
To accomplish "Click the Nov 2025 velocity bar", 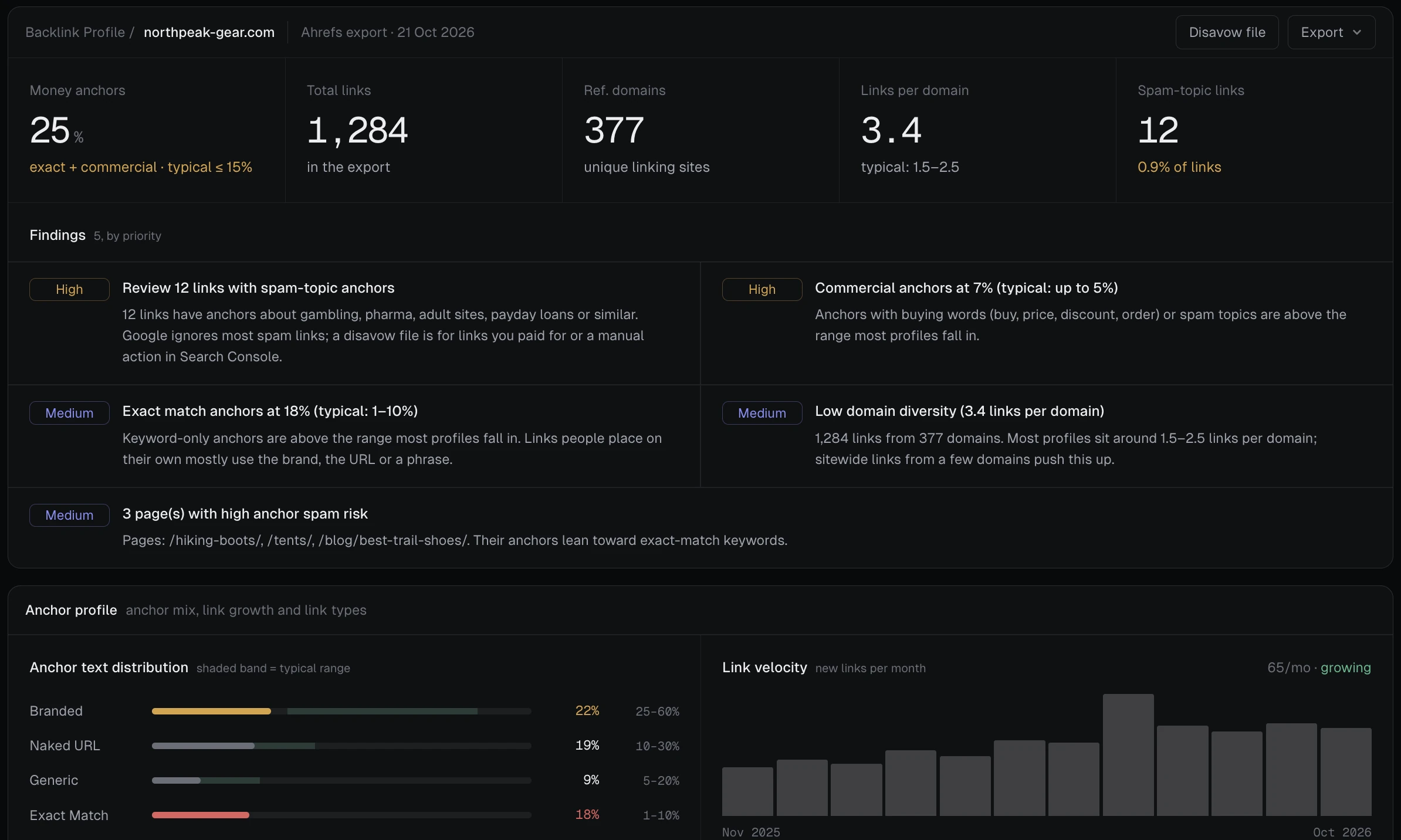I will point(747,791).
